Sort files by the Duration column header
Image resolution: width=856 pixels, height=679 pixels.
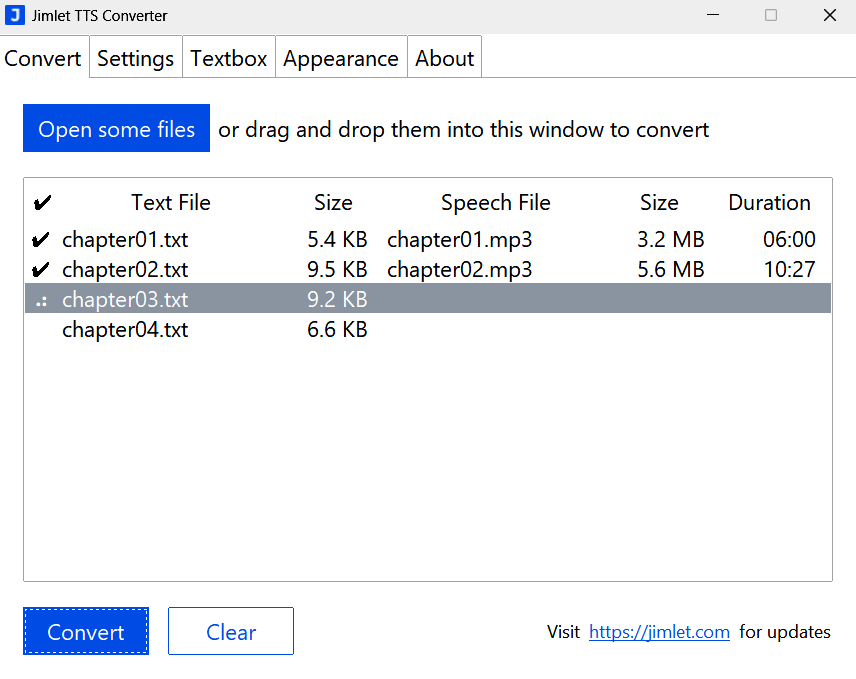[769, 202]
